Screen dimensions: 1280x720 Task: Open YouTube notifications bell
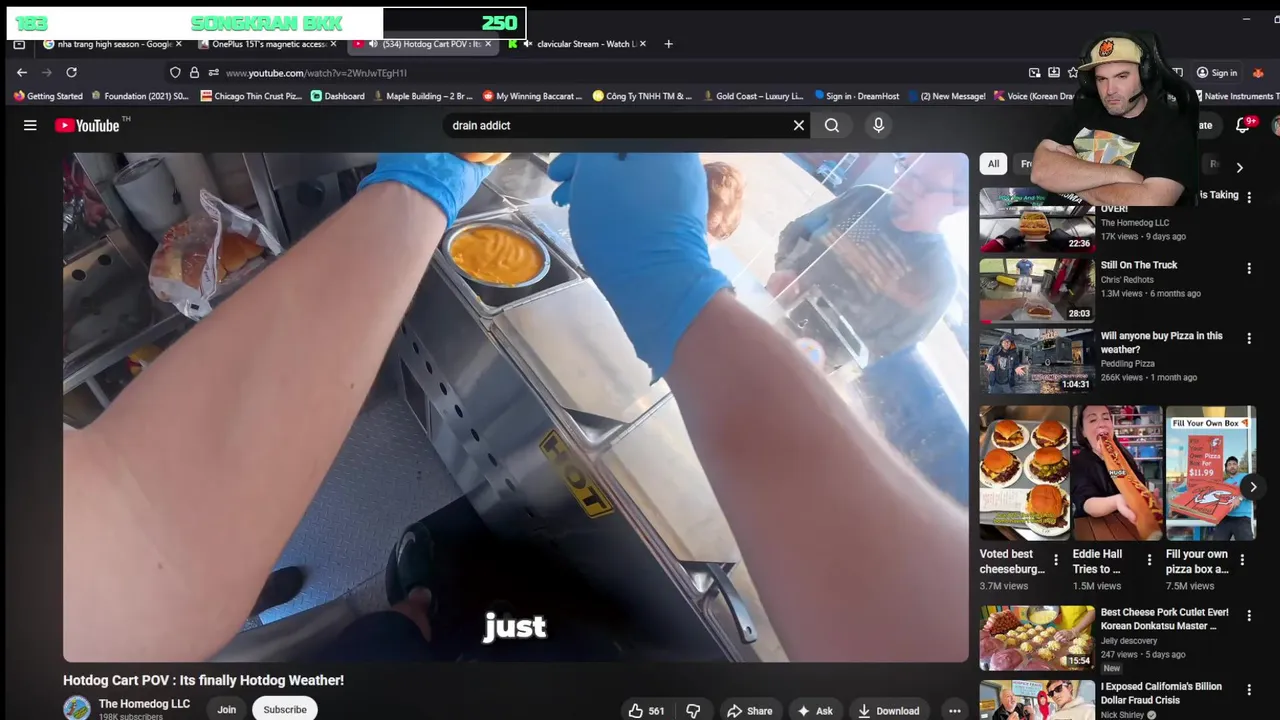coord(1243,125)
